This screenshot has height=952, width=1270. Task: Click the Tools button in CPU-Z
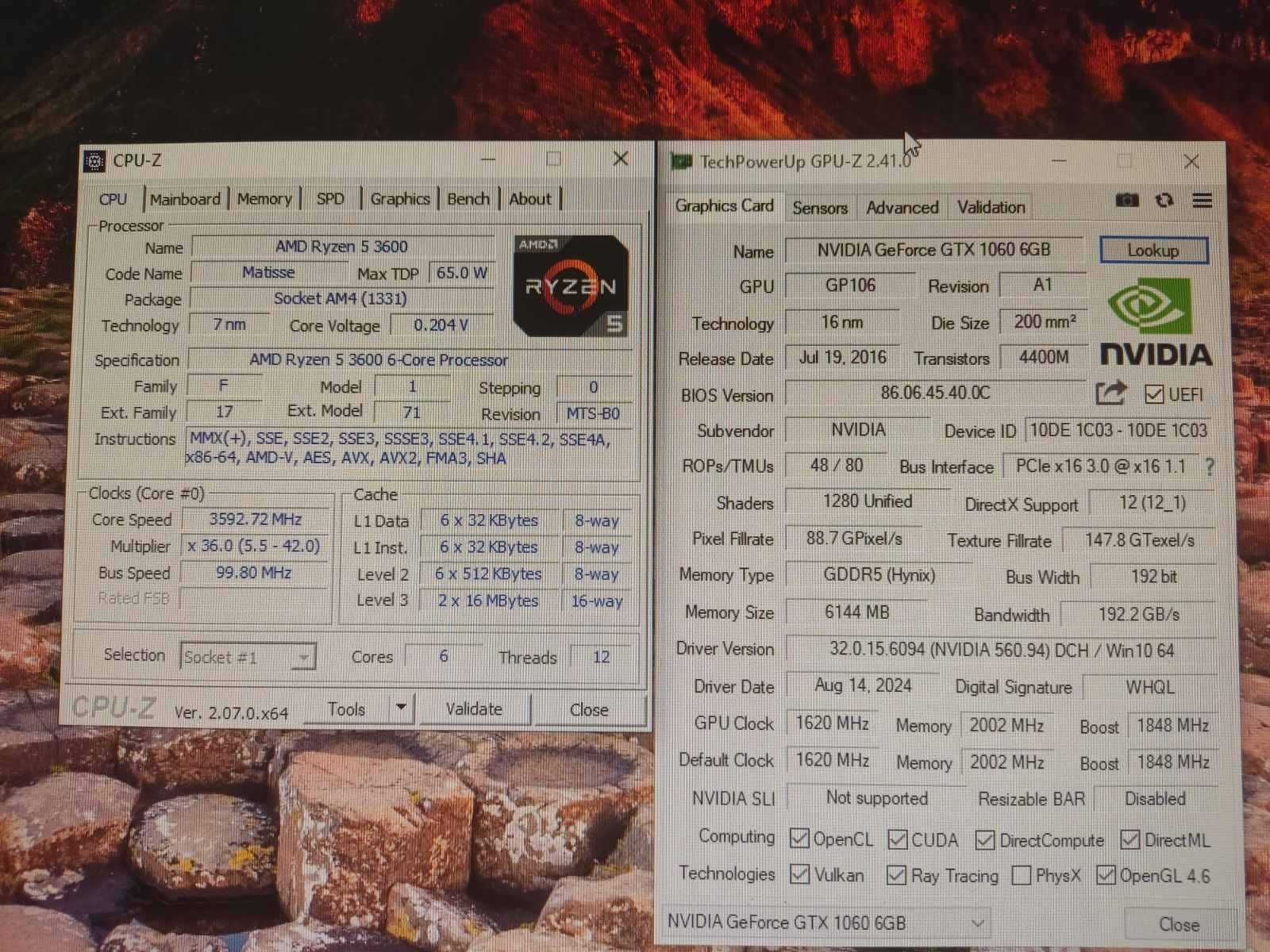coord(347,708)
